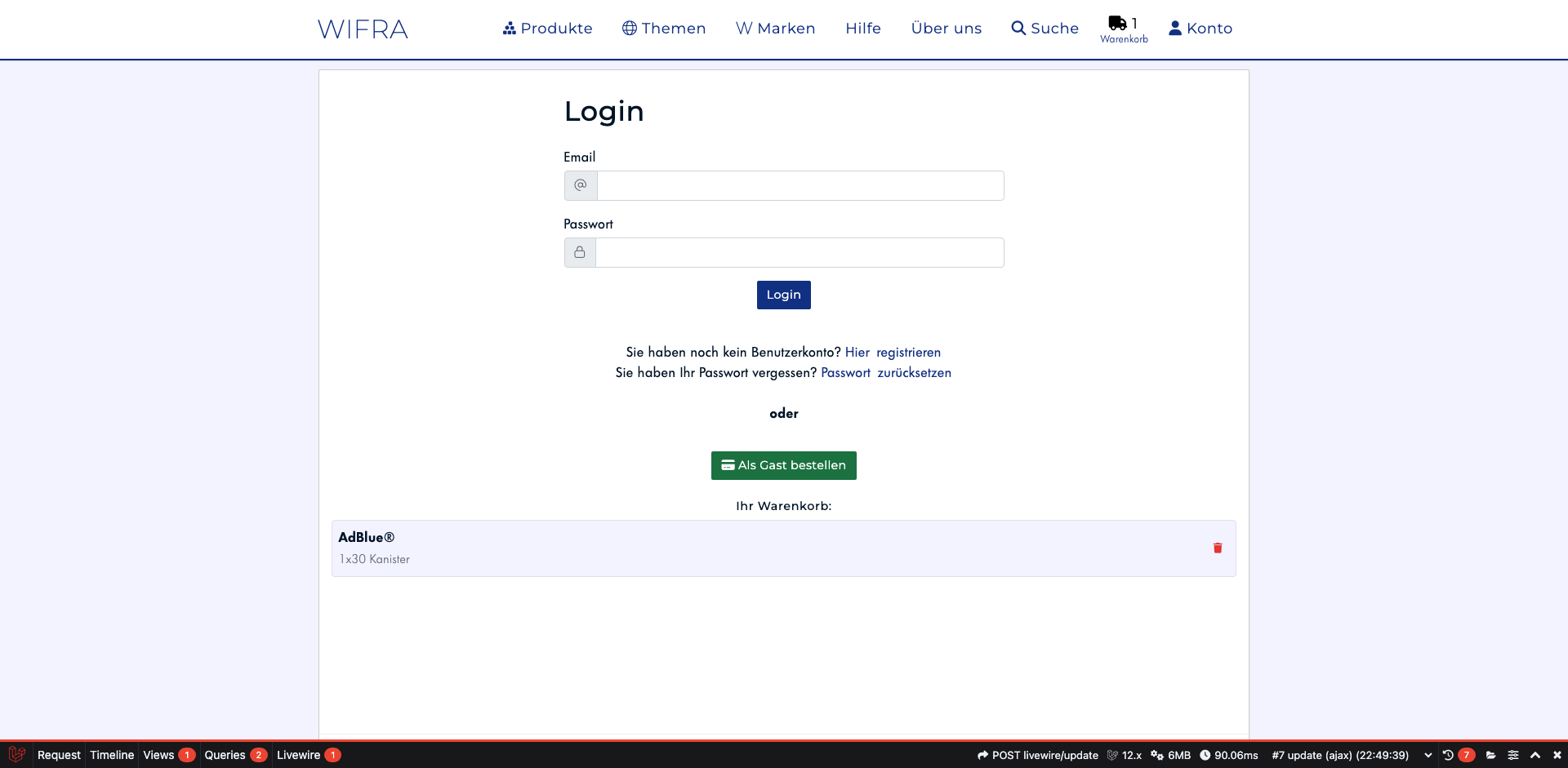This screenshot has width=1568, height=768.
Task: Focus the Email input field
Action: [x=800, y=186]
